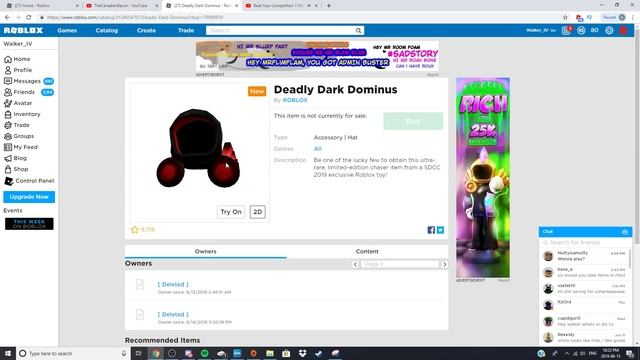The image size is (640, 360).
Task: Click the Robux icon in header
Action: [x=581, y=31]
